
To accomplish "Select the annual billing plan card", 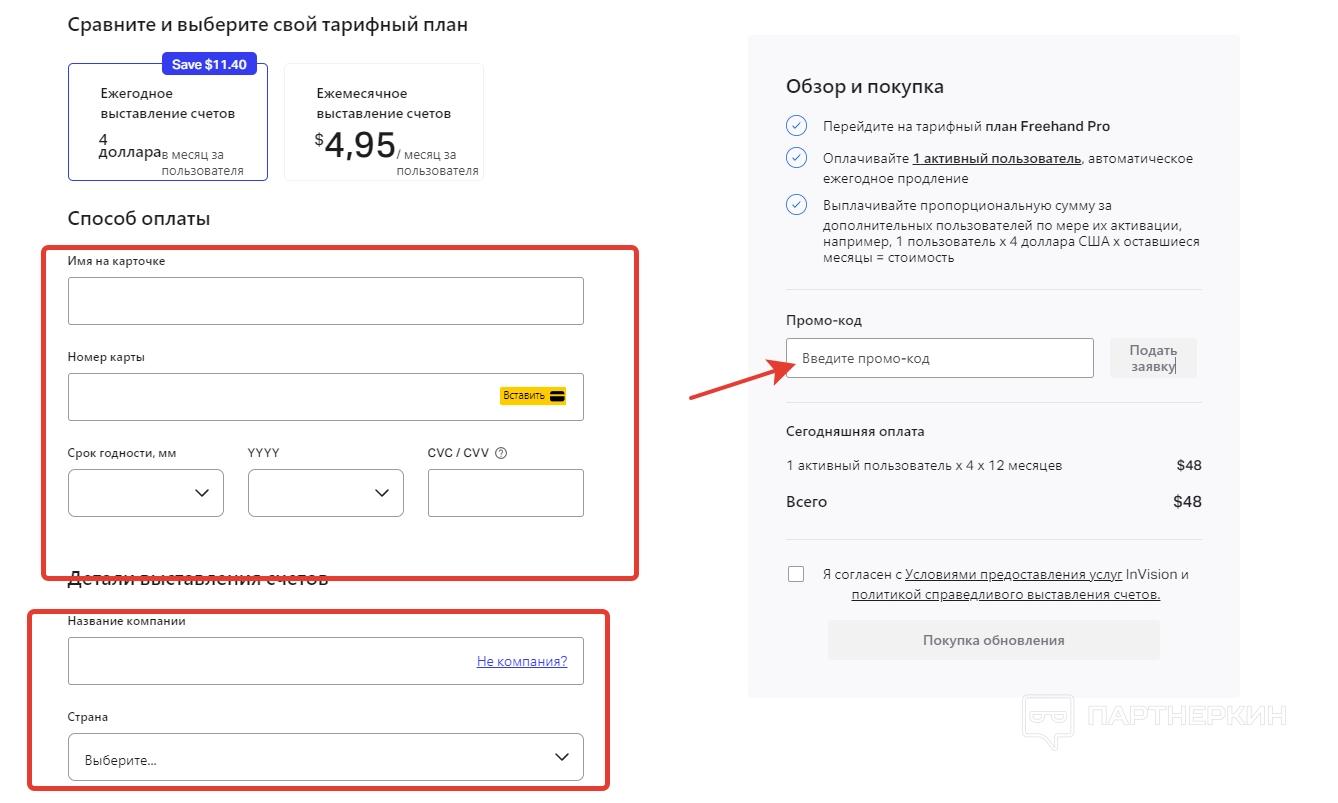I will point(168,122).
